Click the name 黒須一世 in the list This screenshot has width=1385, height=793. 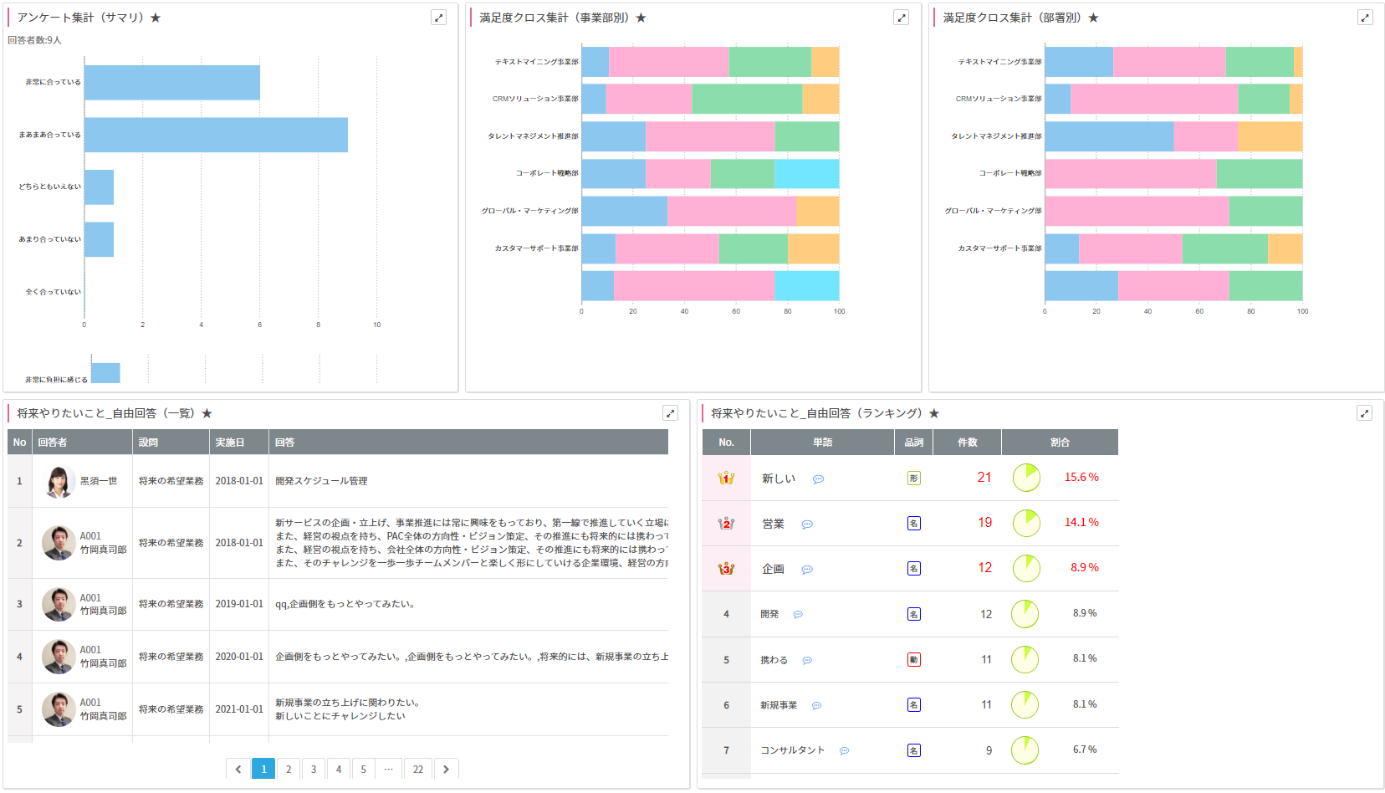point(98,481)
